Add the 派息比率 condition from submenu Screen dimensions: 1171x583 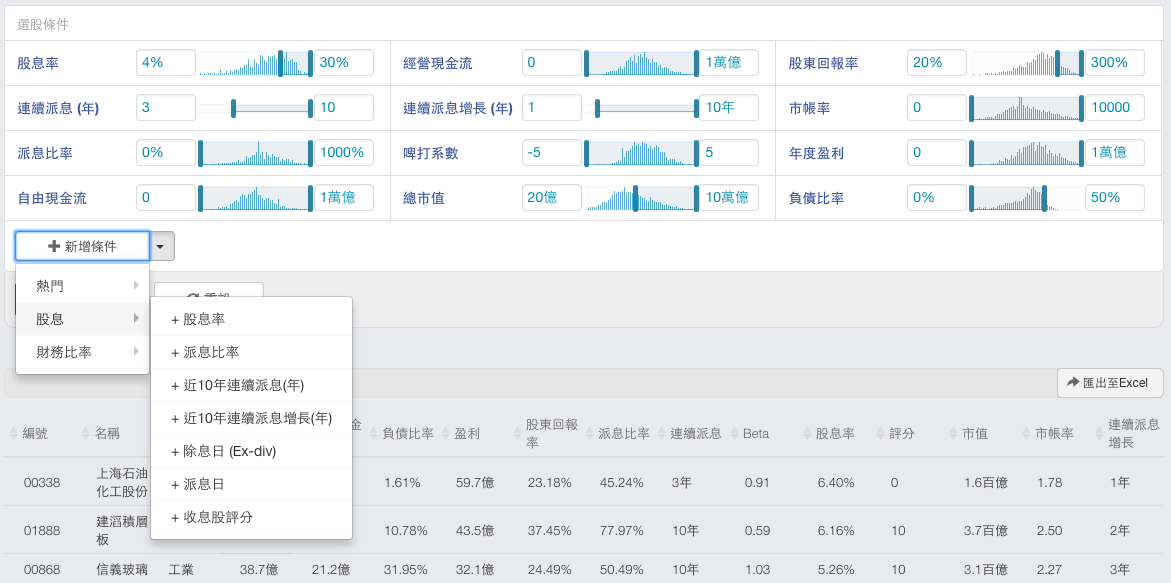pos(251,352)
